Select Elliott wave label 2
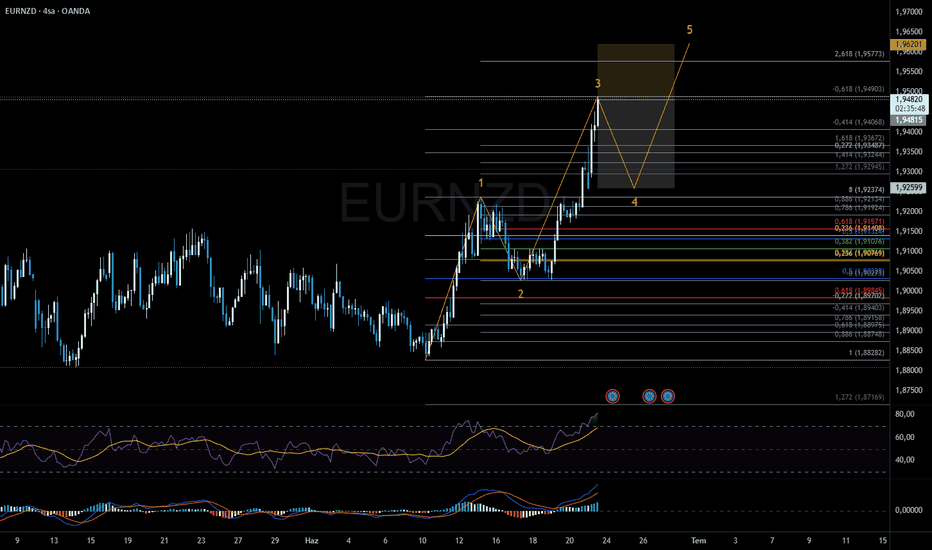 click(x=521, y=294)
